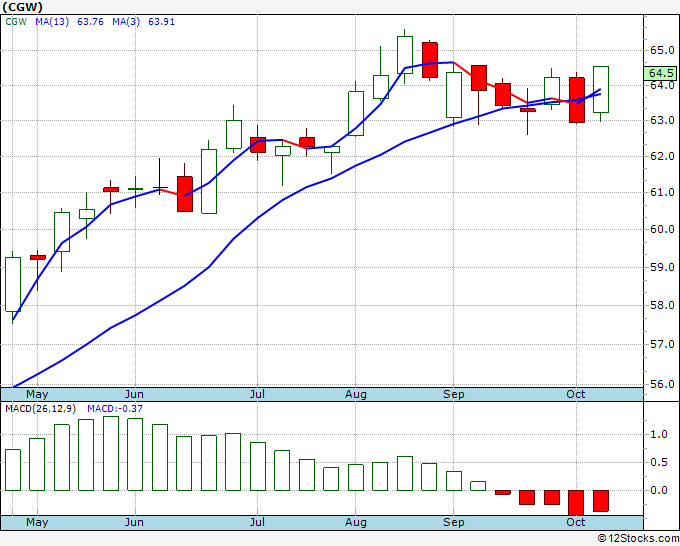Click the 61.0 price axis label
Image resolution: width=680 pixels, height=546 pixels.
pos(662,192)
